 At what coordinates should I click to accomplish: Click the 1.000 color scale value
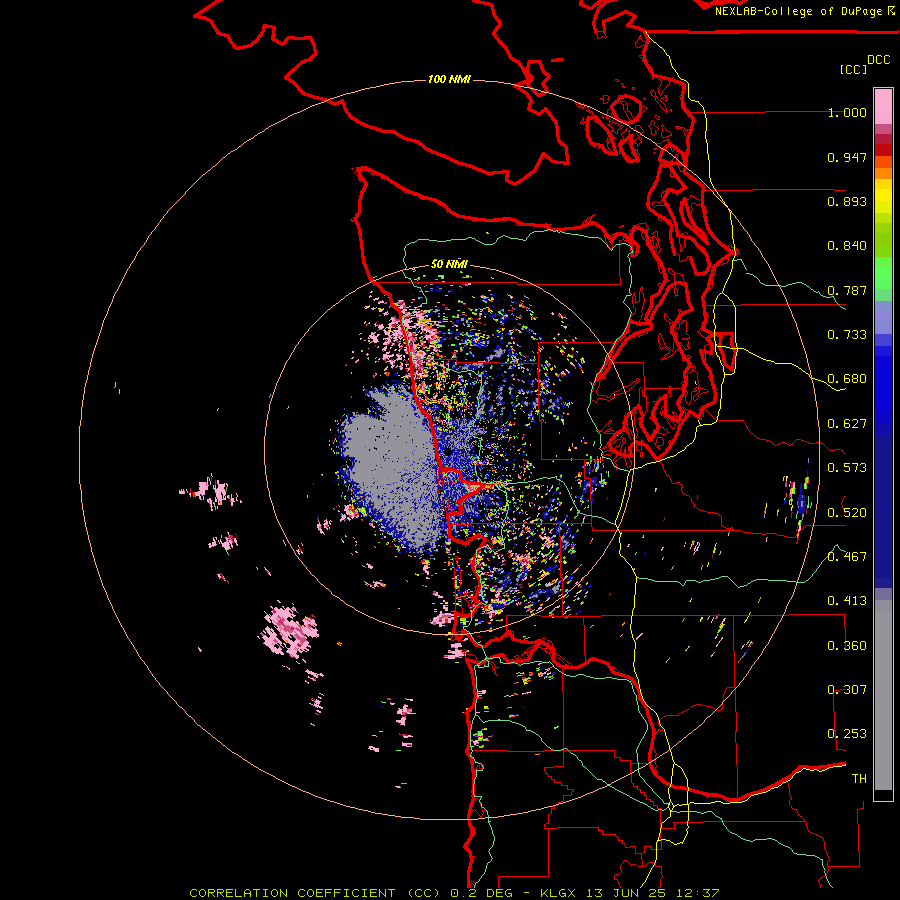(x=847, y=112)
